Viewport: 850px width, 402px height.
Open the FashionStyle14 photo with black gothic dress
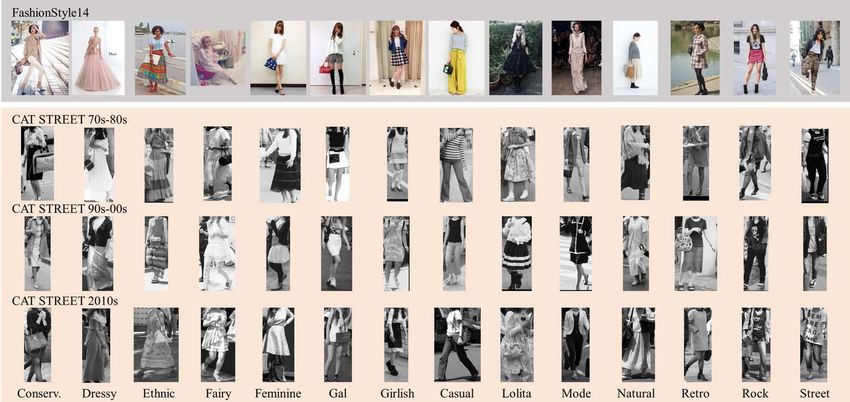pyautogui.click(x=515, y=57)
